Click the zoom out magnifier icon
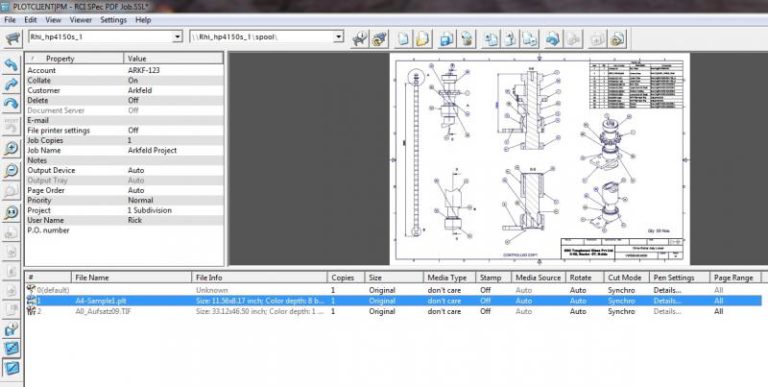This screenshot has width=768, height=387. click(x=11, y=170)
